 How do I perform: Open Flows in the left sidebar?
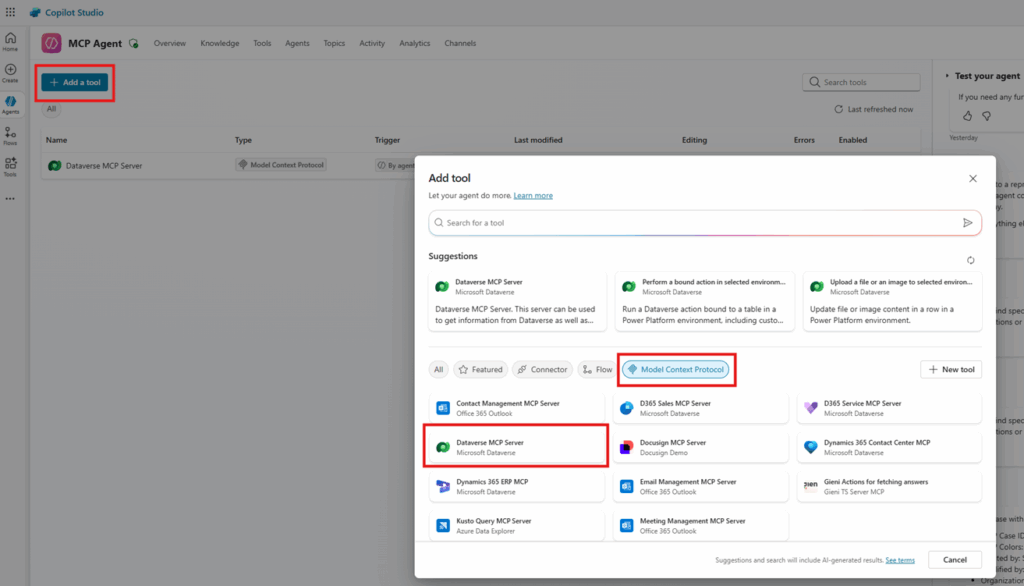pyautogui.click(x=10, y=136)
